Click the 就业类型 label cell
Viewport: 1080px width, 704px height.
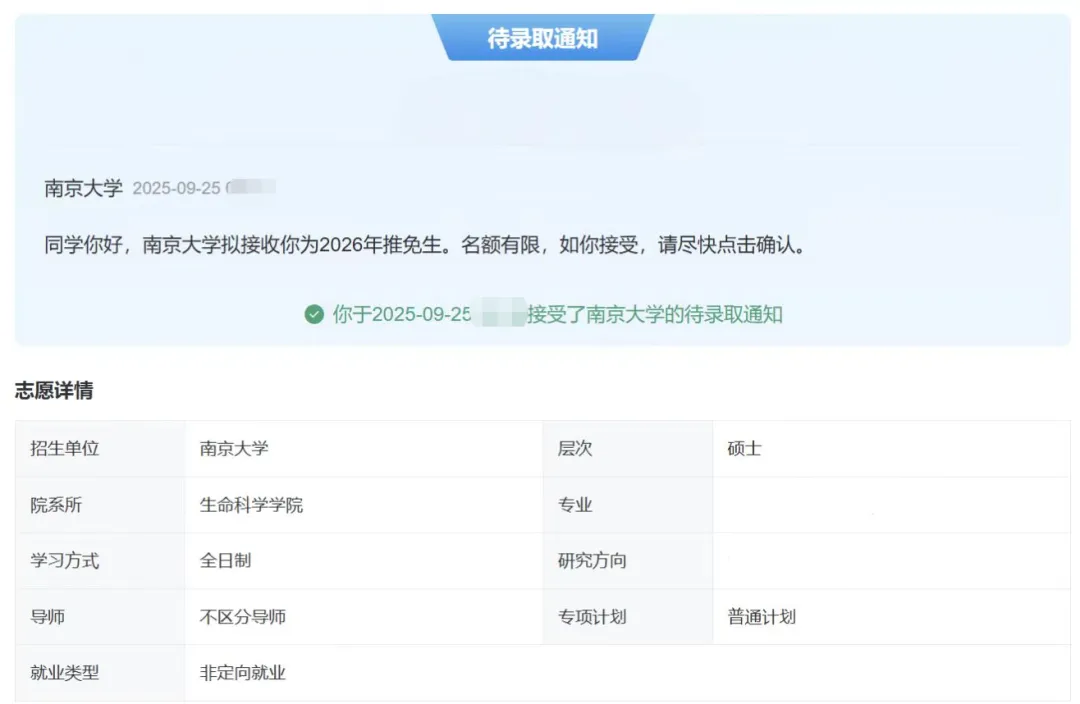click(x=100, y=673)
